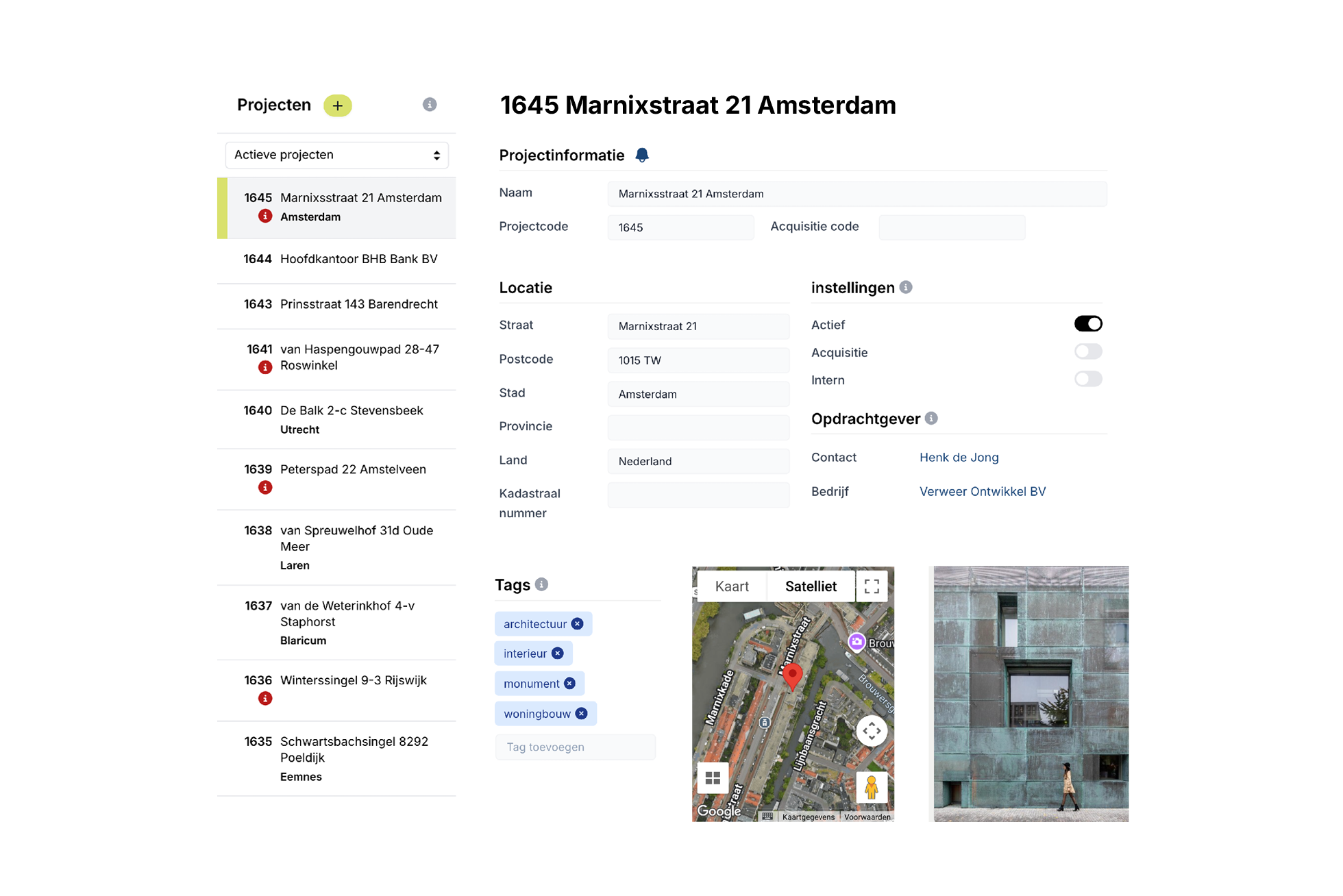Click the Kadastraal nummer field

pyautogui.click(x=698, y=495)
